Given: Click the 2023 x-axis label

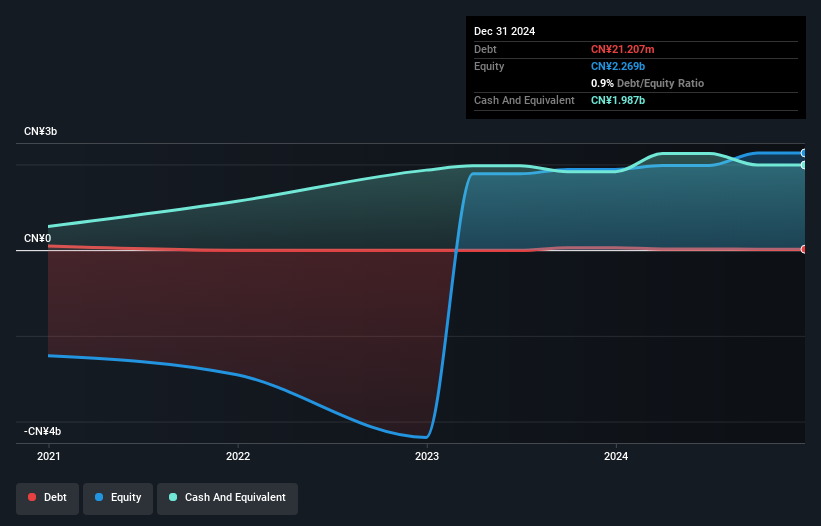Looking at the screenshot, I should coord(427,456).
